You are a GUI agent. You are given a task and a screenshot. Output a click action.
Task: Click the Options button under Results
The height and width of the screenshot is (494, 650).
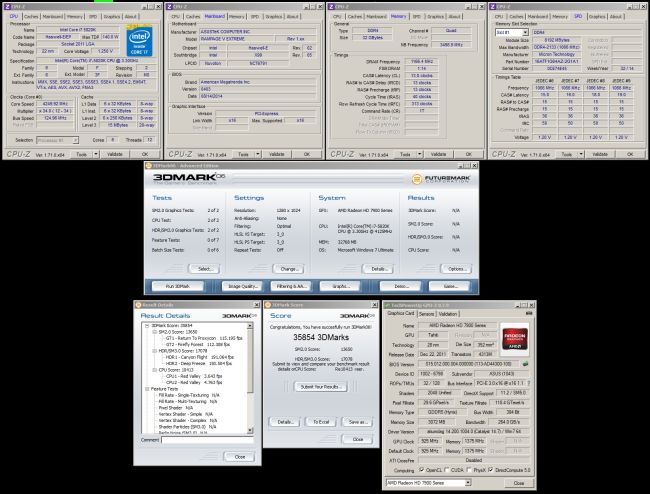click(x=456, y=269)
